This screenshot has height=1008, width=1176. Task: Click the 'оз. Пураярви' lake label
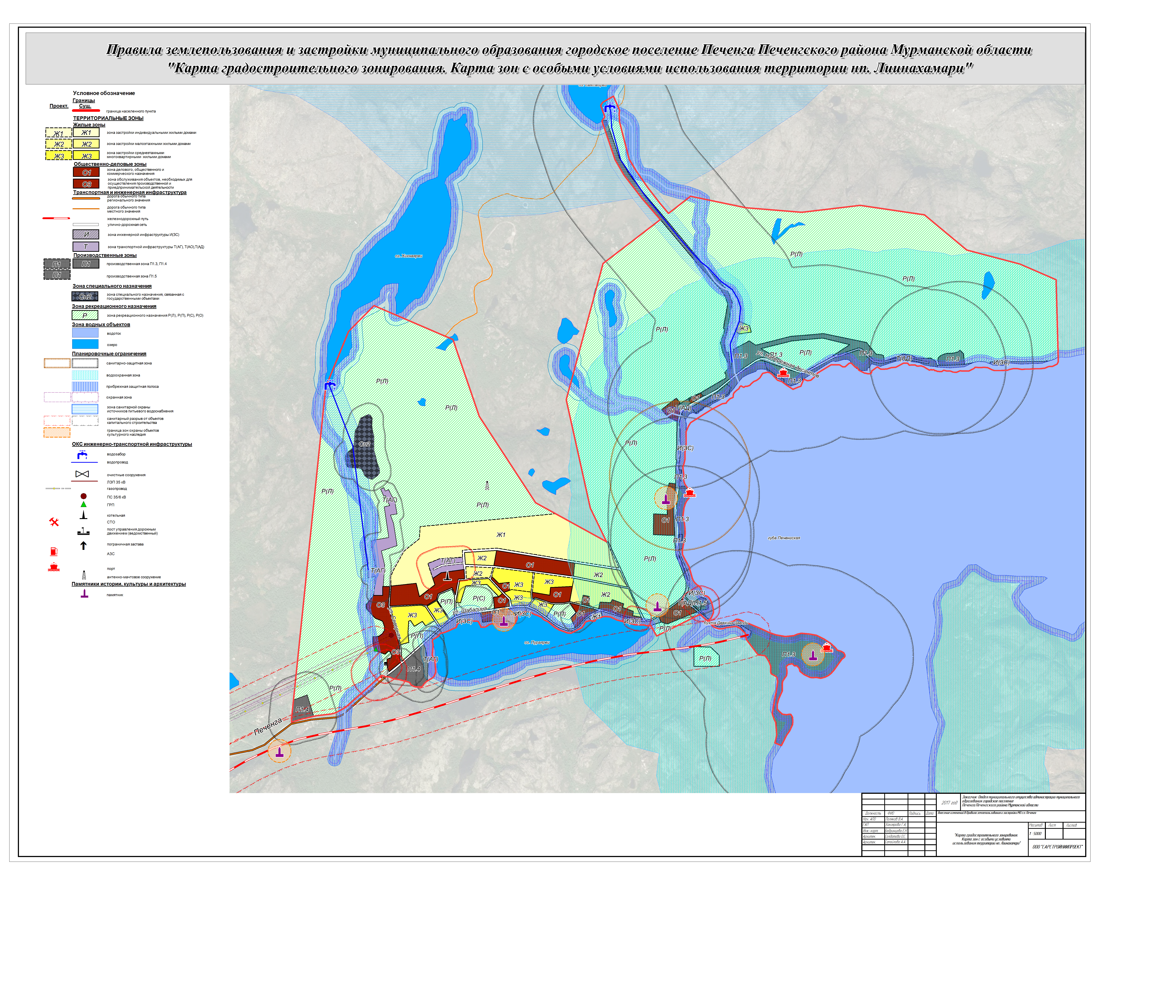537,642
